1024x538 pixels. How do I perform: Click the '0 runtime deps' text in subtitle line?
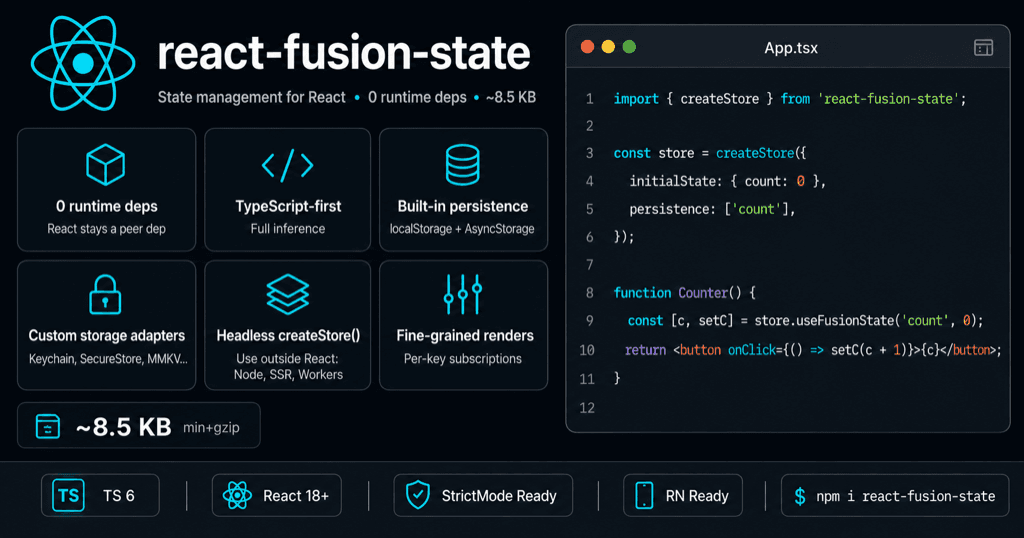(417, 97)
